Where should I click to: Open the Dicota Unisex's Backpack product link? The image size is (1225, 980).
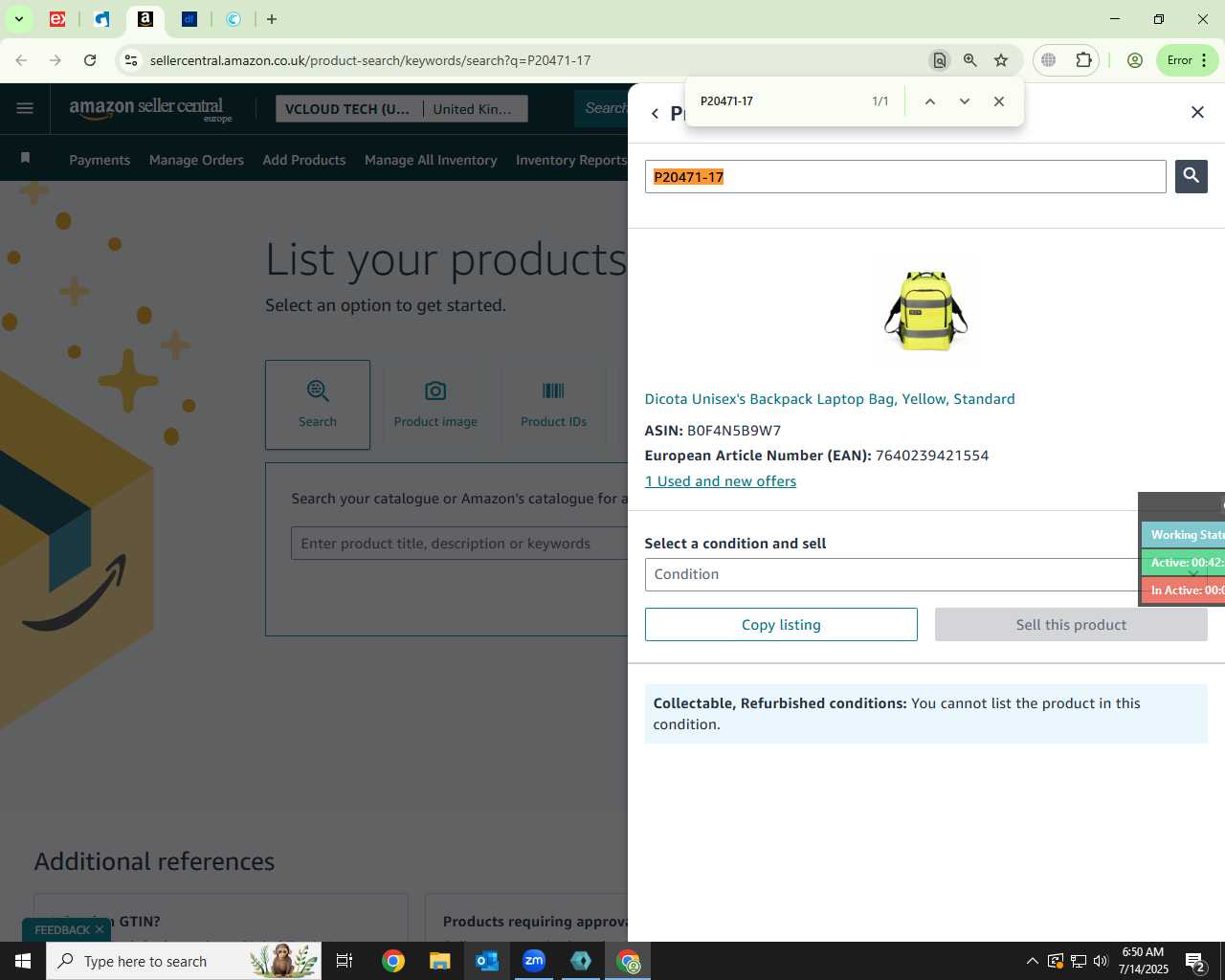830,399
